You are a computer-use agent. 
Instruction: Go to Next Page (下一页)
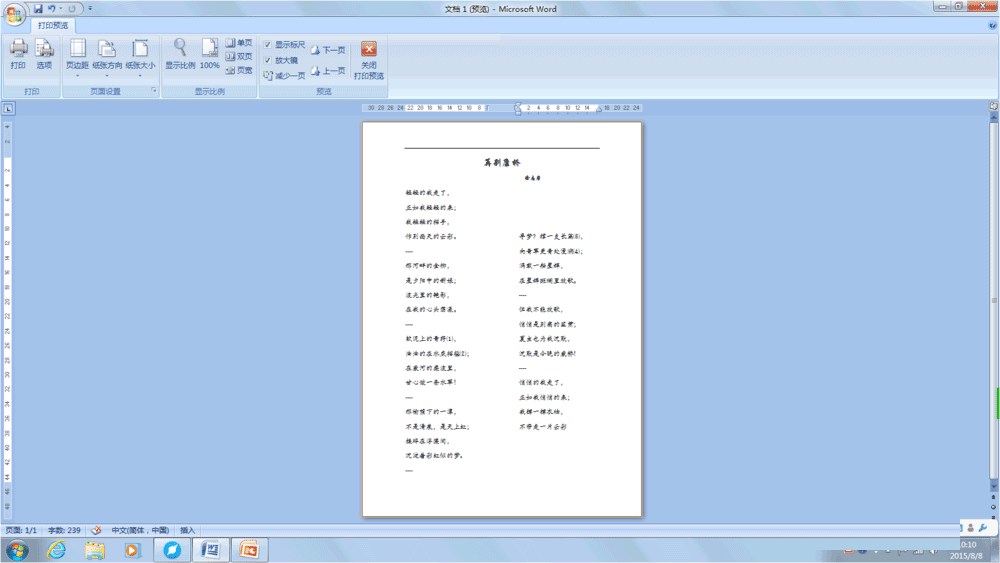(328, 50)
